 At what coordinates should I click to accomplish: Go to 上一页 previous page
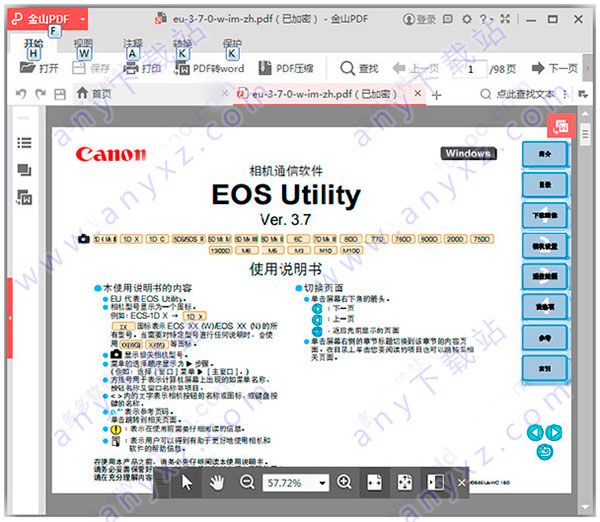click(x=416, y=68)
